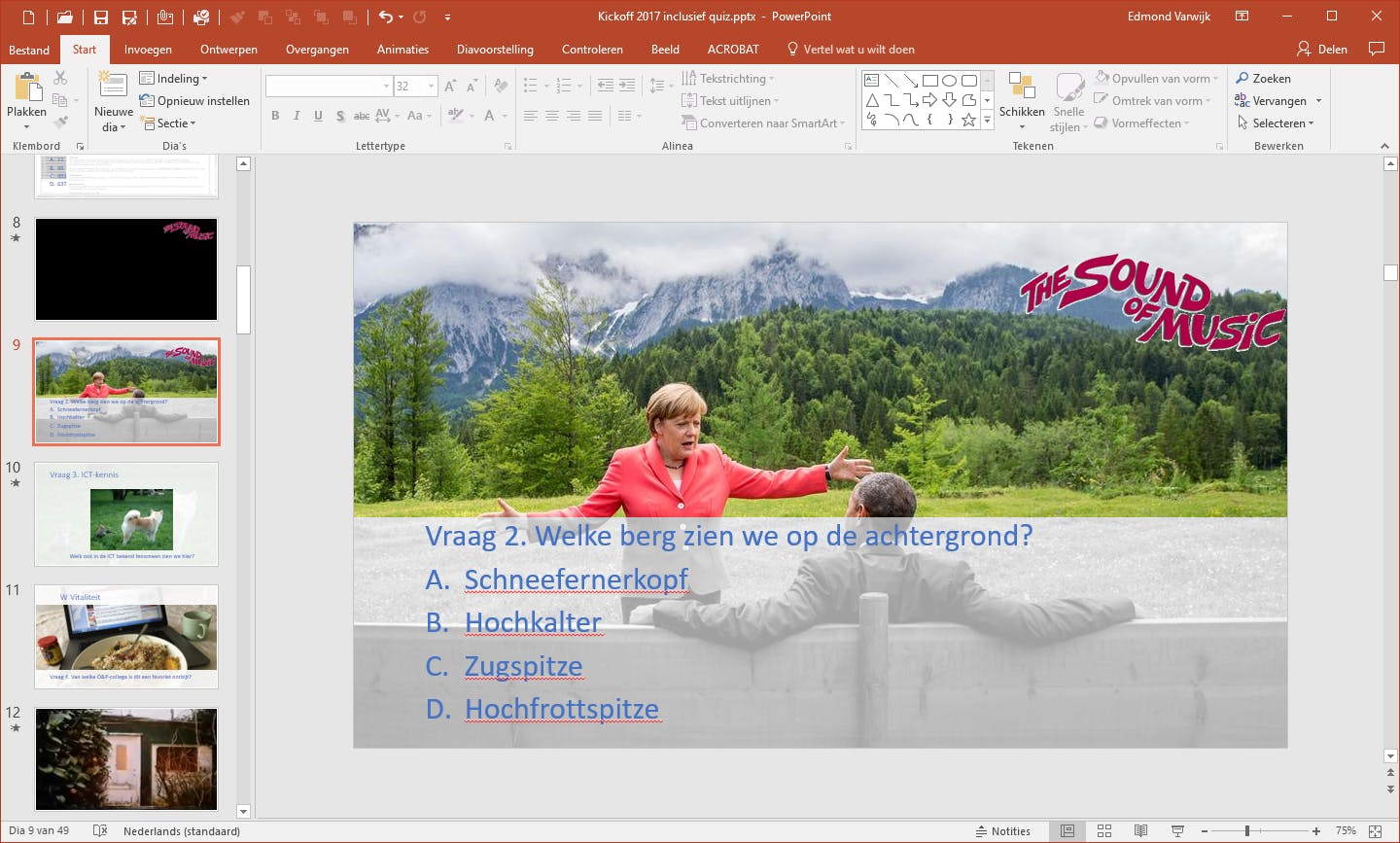This screenshot has height=843, width=1400.
Task: Select slide 11 thumbnail with food photo
Action: click(126, 637)
